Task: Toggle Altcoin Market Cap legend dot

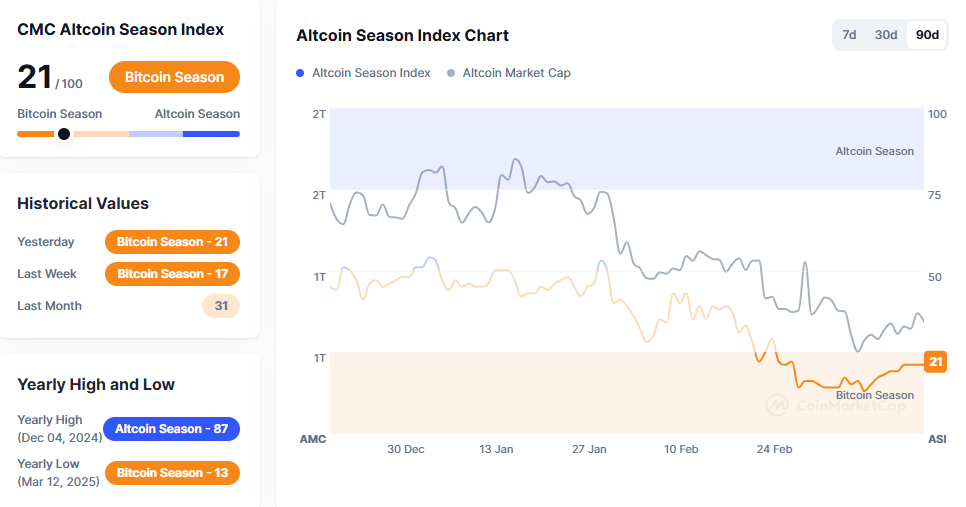Action: pos(451,73)
